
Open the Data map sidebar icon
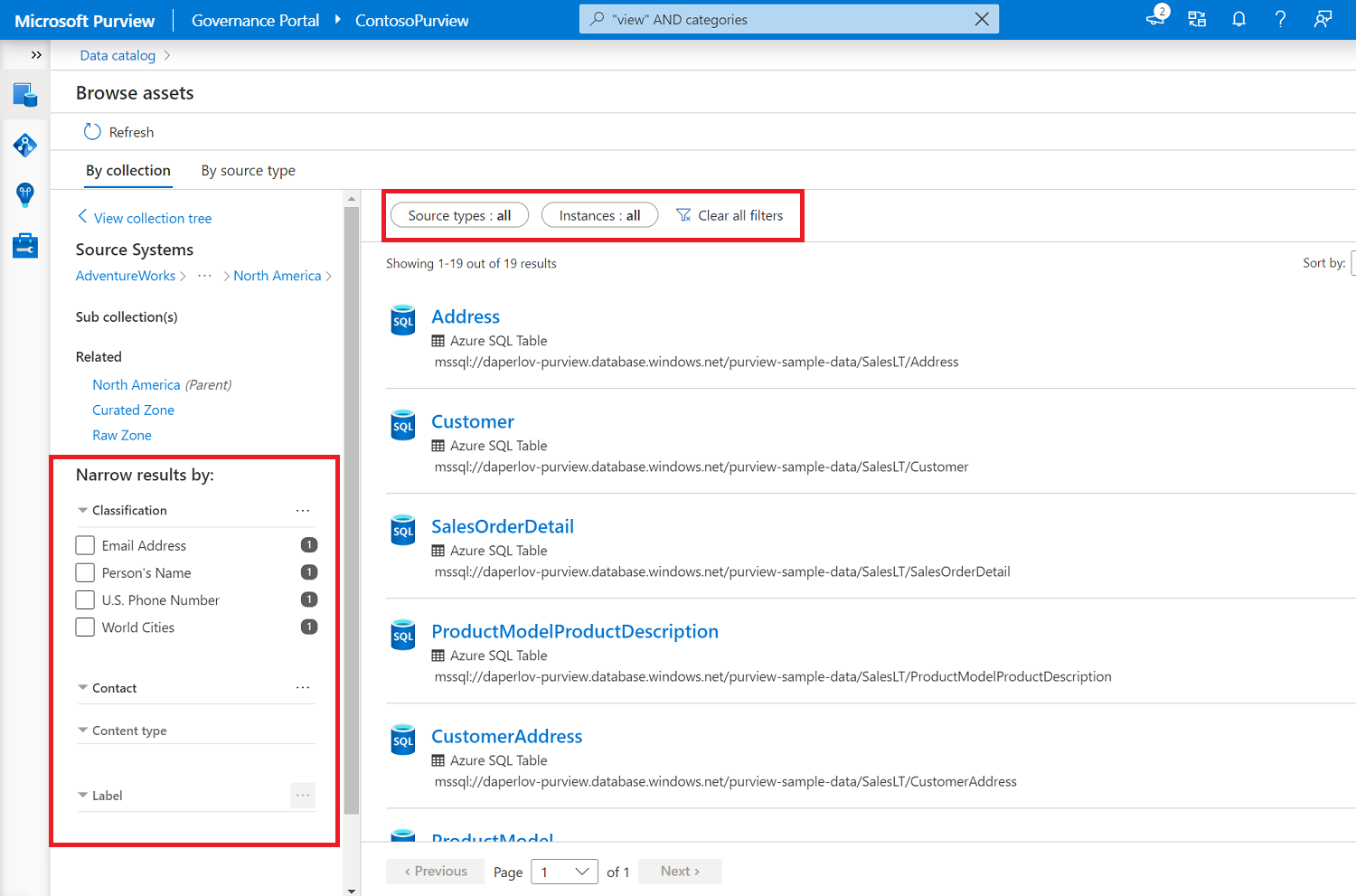tap(25, 145)
